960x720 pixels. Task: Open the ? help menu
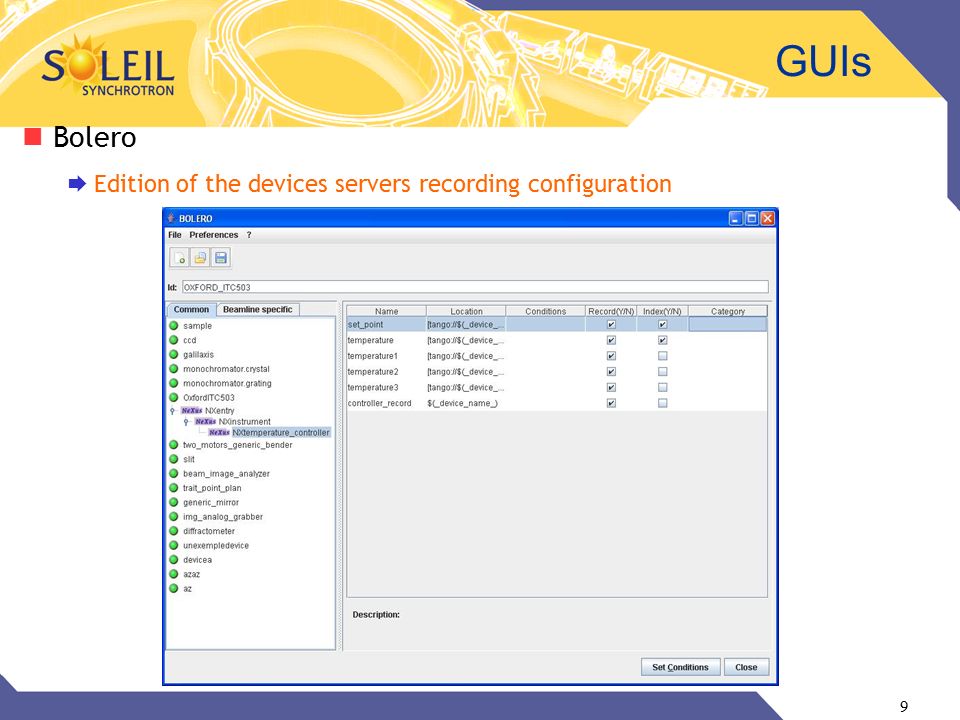coord(249,234)
